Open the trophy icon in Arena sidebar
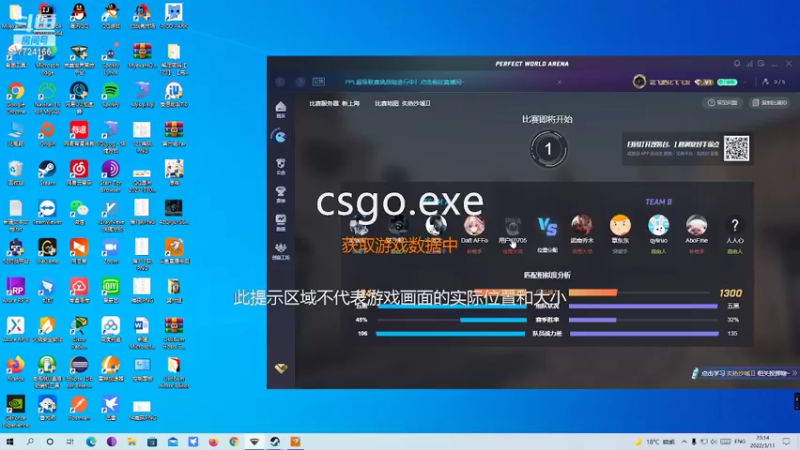This screenshot has width=800, height=450. (x=281, y=194)
